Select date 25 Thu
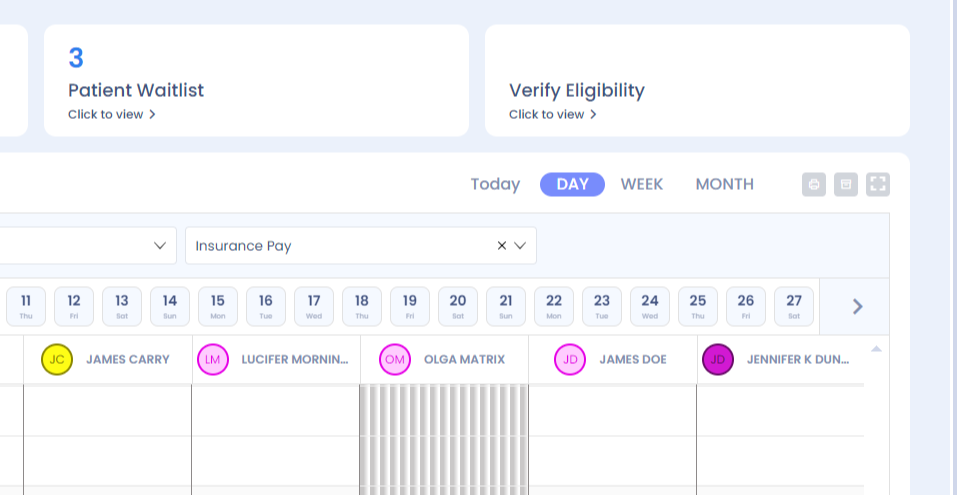 click(x=698, y=306)
